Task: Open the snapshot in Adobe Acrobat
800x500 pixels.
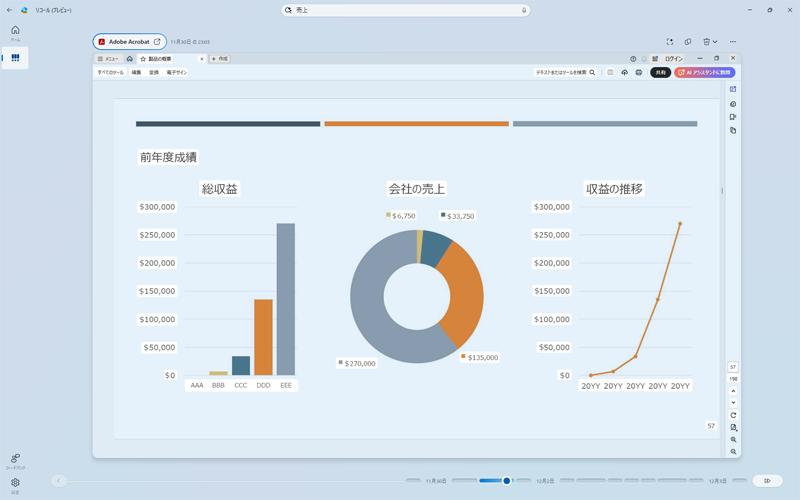Action: coord(130,42)
